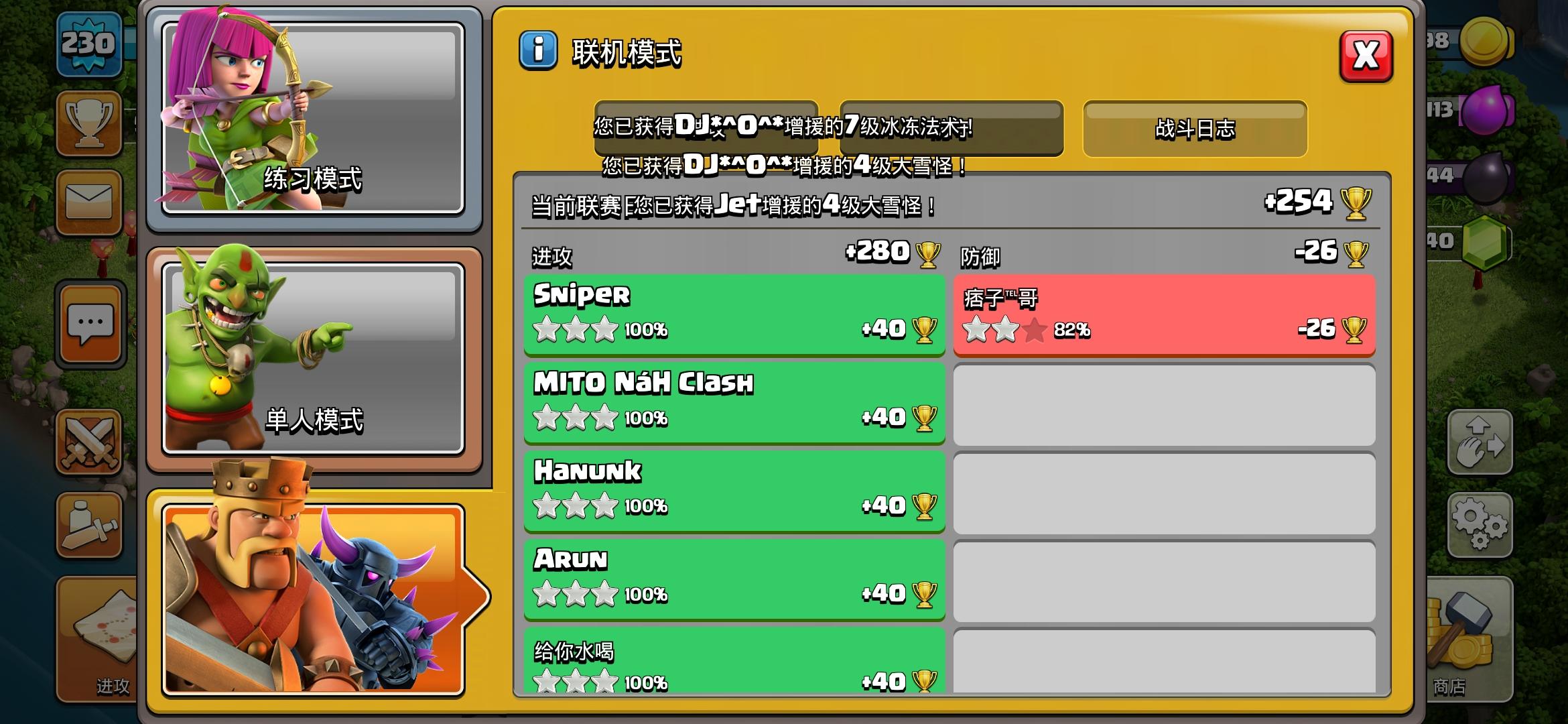The height and width of the screenshot is (724, 1568).
Task: Open the red 痞子哥 defense result row
Action: point(1164,314)
